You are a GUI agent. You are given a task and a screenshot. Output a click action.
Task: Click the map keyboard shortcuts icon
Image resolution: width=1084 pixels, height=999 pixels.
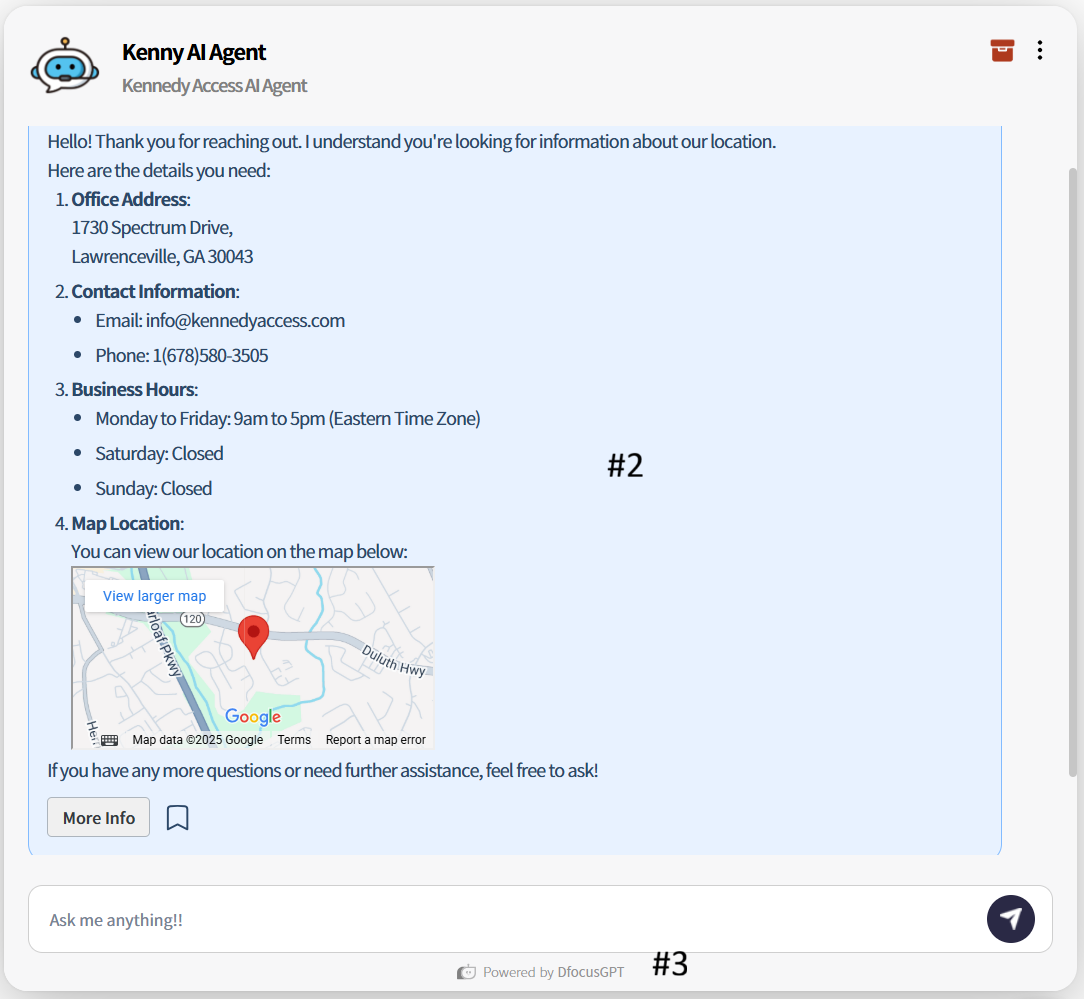[110, 740]
